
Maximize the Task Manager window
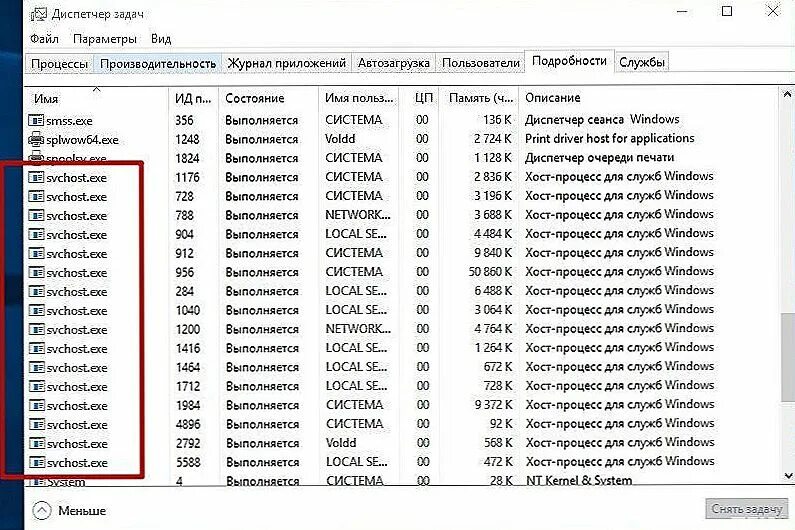(727, 11)
